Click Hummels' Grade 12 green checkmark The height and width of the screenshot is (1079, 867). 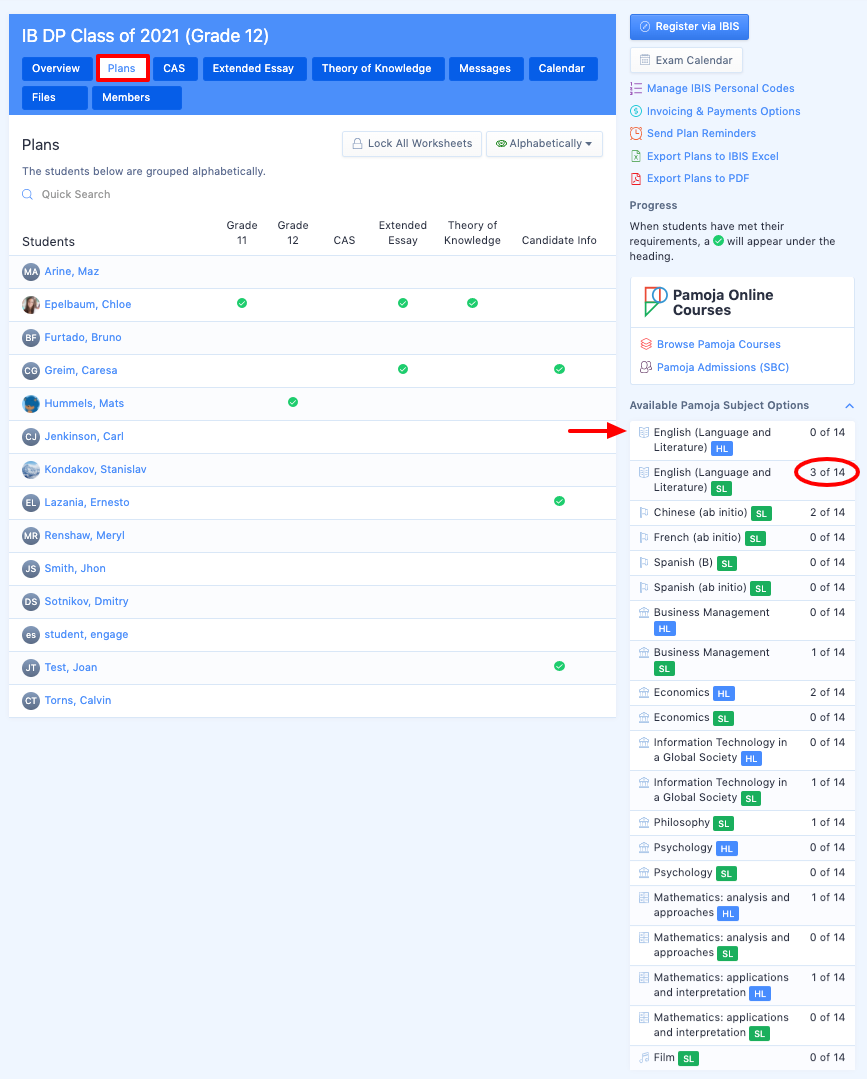[x=293, y=402]
